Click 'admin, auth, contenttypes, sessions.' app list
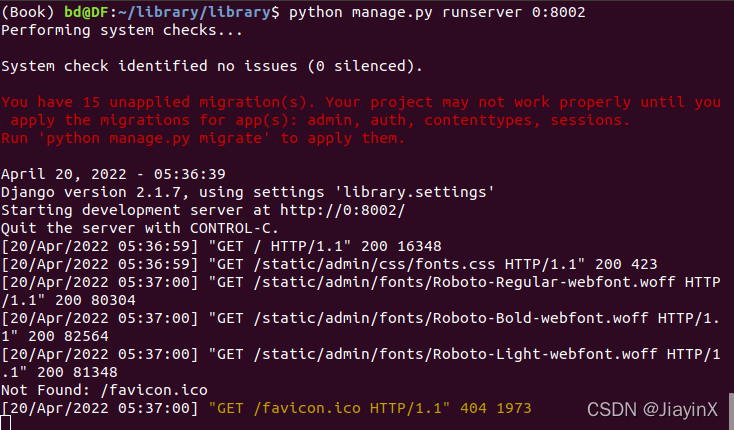The height and width of the screenshot is (430, 734). (468, 120)
